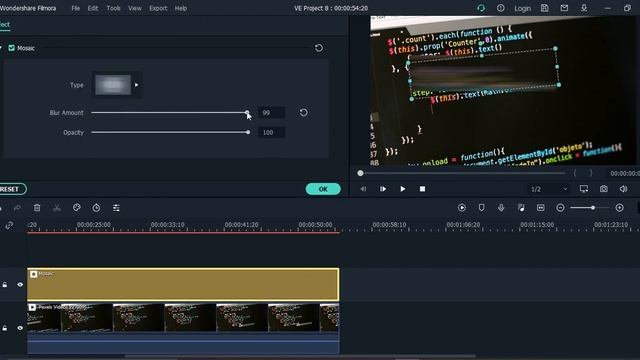
Task: Delete the selected clip with trash icon
Action: pos(37,208)
